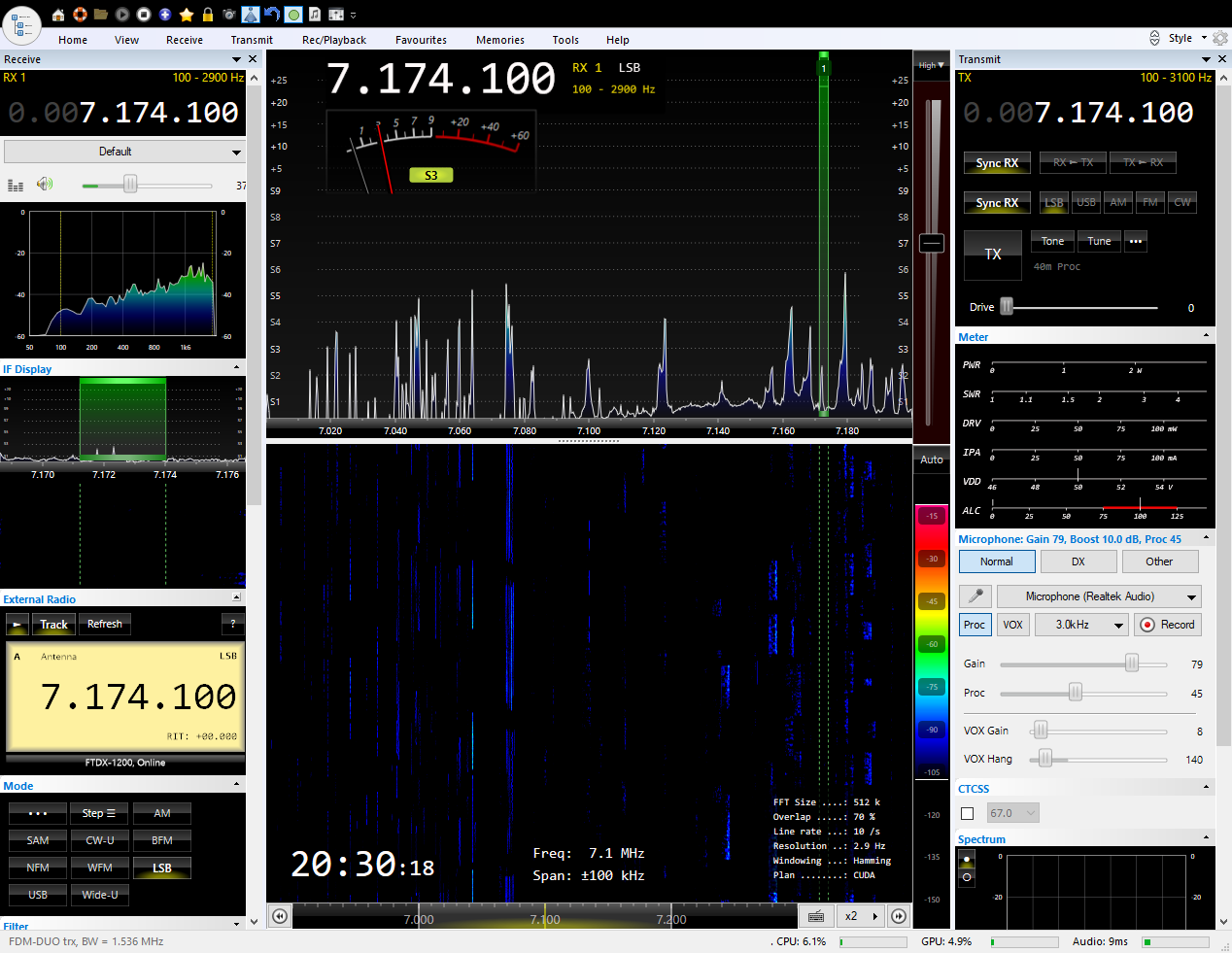Open the Rec/Playback menu tab

333,40
